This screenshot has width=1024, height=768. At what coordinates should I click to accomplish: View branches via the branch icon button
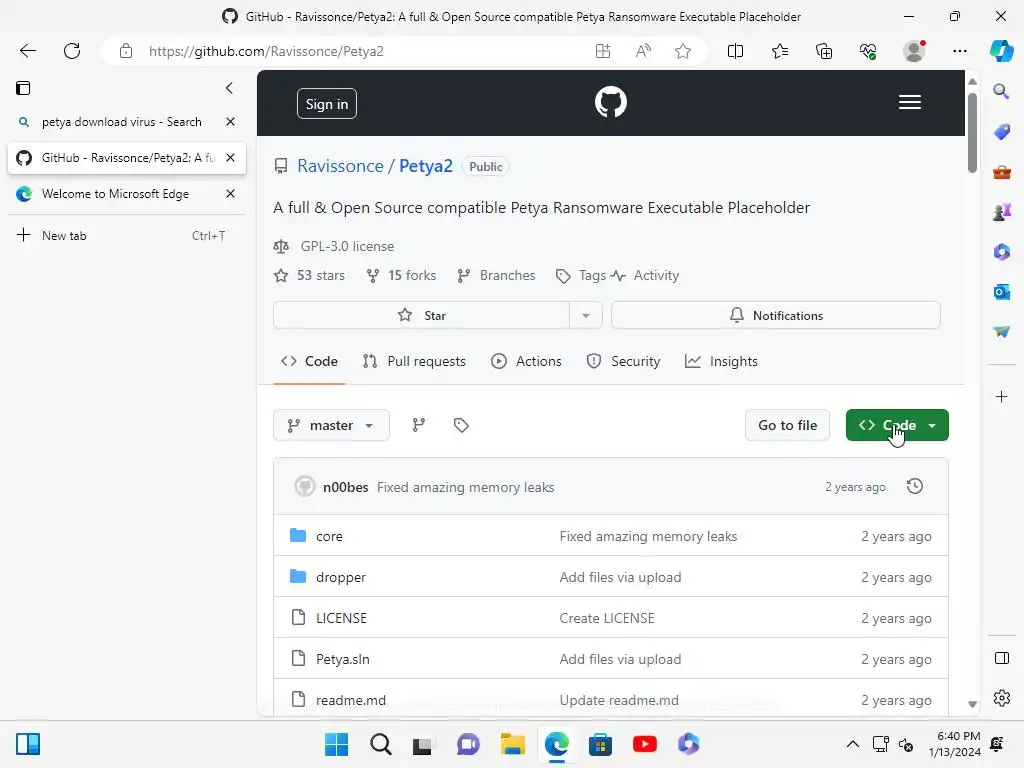419,425
